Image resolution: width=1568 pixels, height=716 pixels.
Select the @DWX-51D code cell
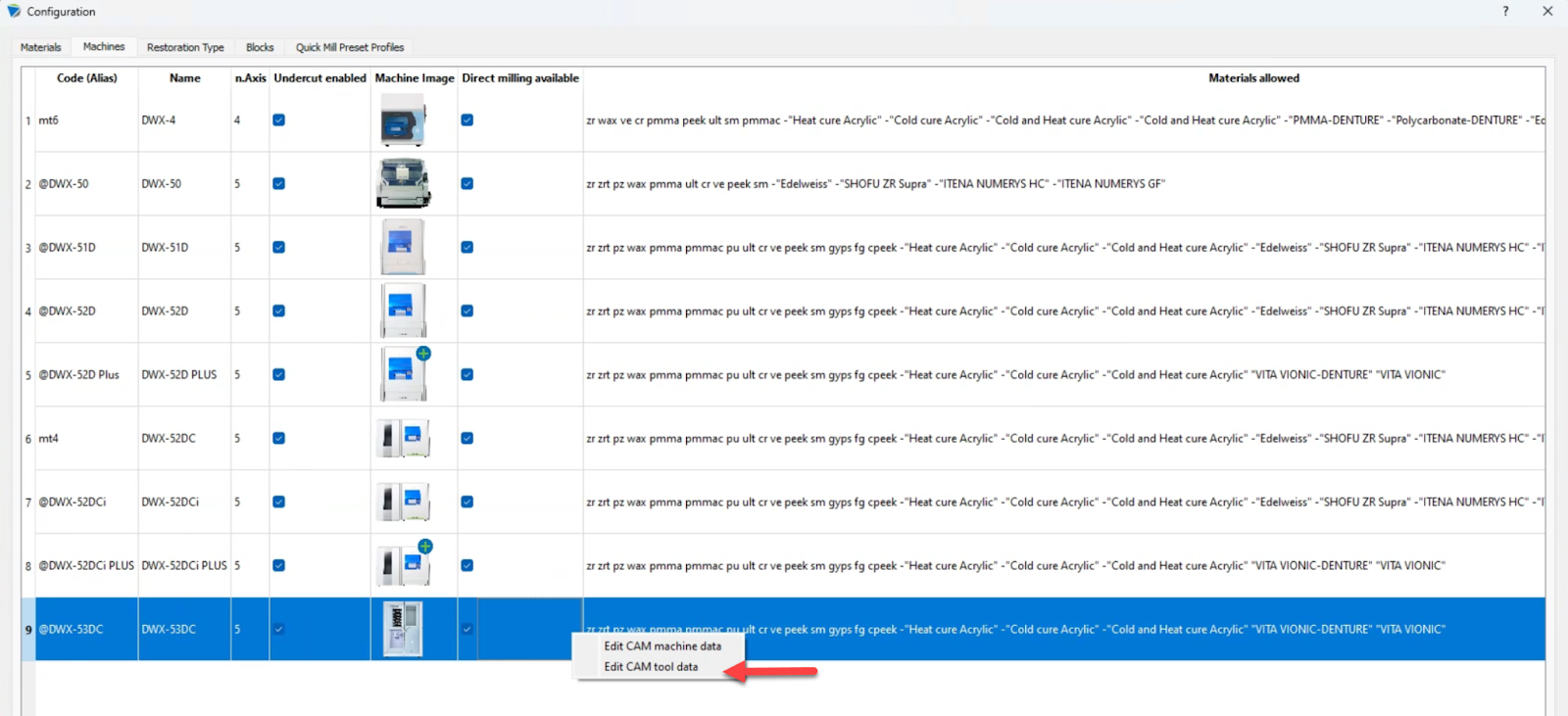pos(86,247)
